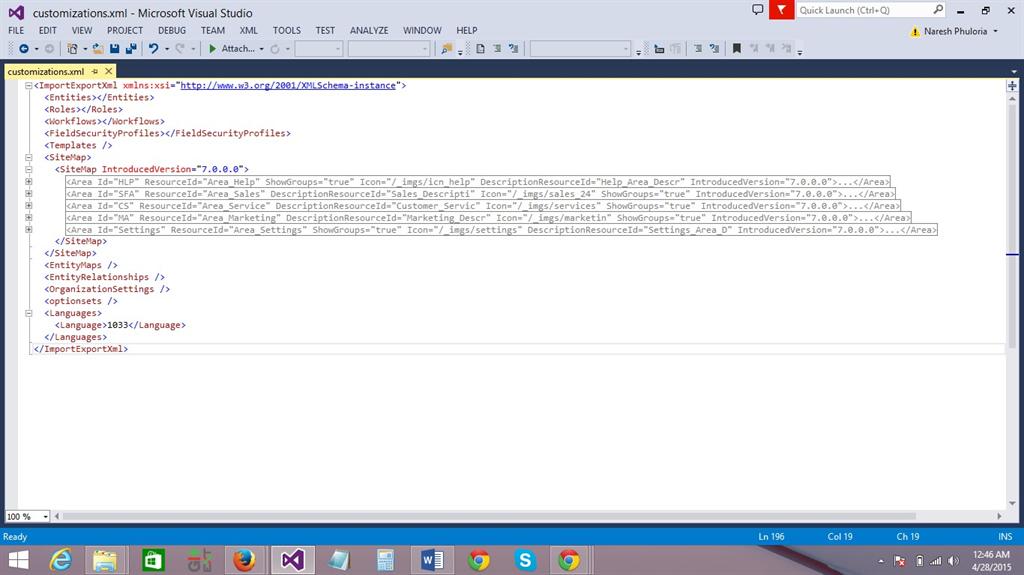1024x575 pixels.
Task: Open the EDIT menu
Action: tap(48, 31)
